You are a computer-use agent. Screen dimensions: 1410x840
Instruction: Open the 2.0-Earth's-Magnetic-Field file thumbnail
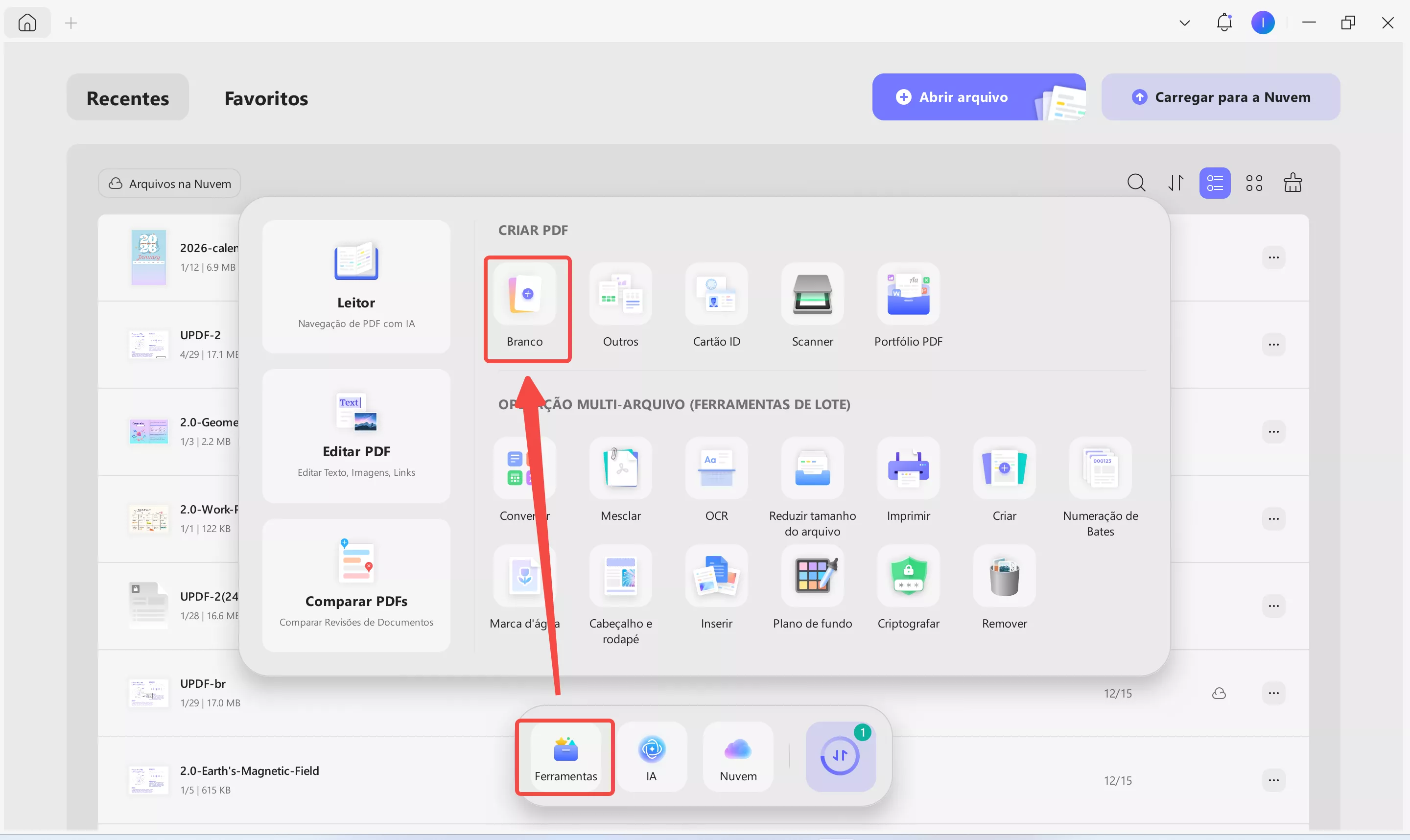[148, 781]
